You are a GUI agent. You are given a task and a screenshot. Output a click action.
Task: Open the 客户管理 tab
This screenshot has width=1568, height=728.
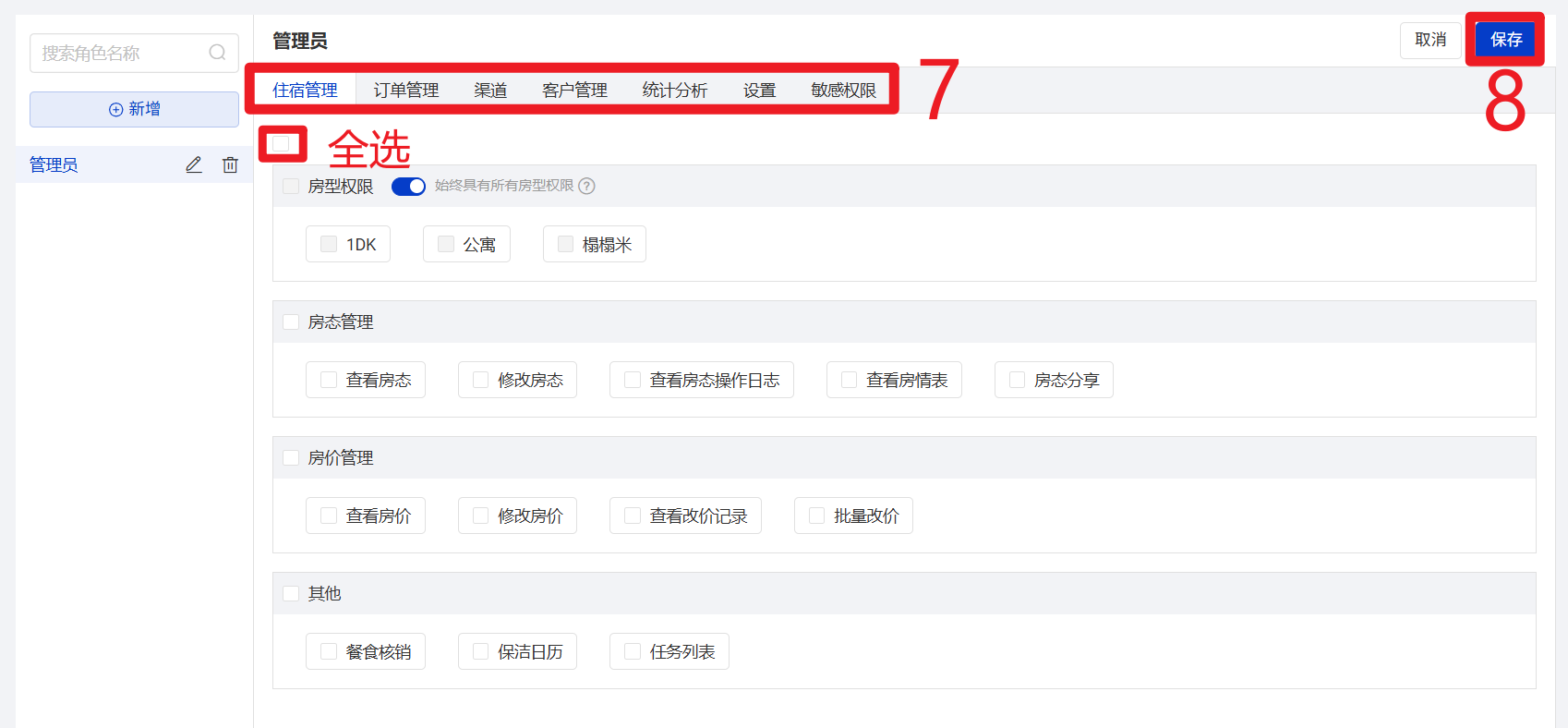click(574, 91)
